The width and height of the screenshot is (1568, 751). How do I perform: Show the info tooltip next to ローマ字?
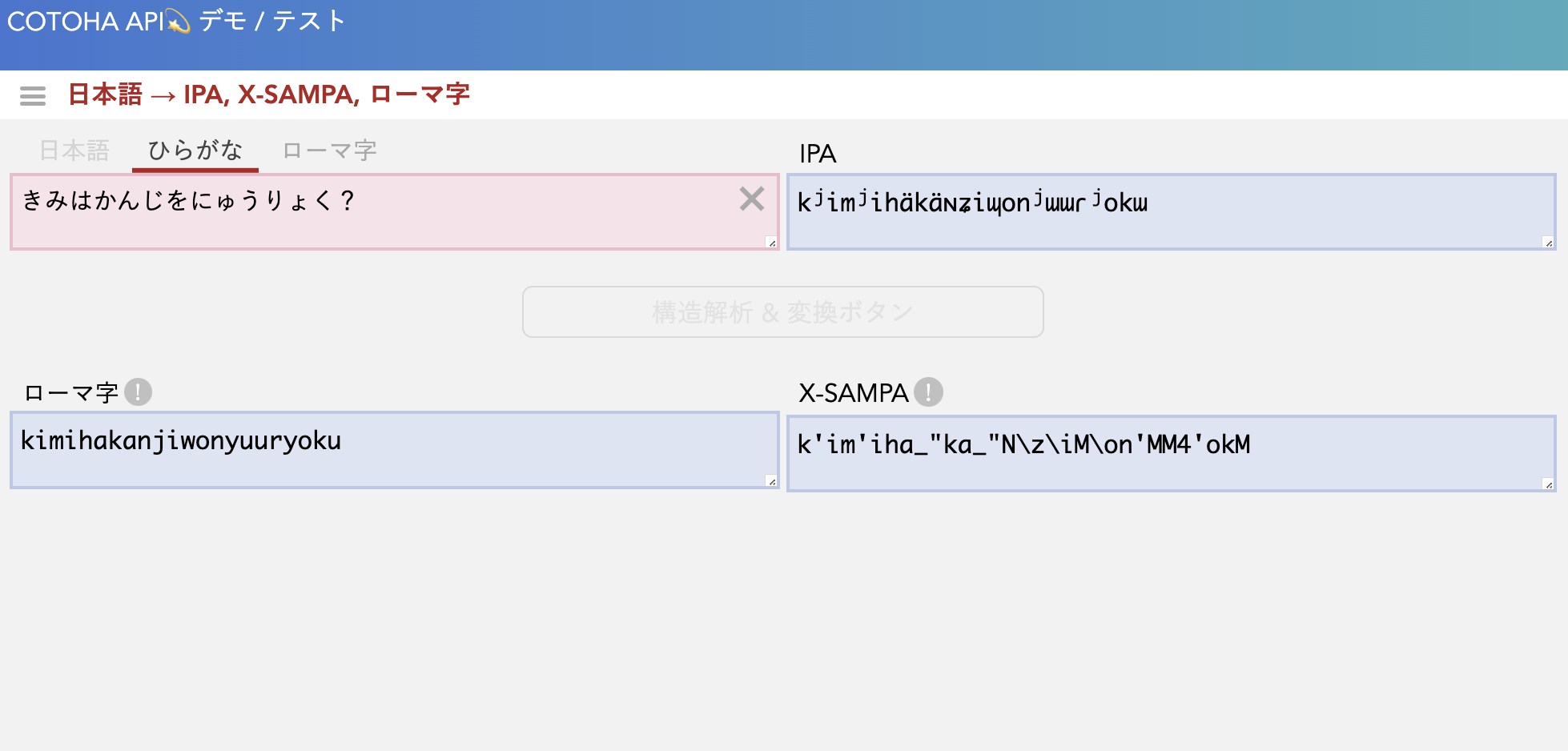click(x=140, y=392)
